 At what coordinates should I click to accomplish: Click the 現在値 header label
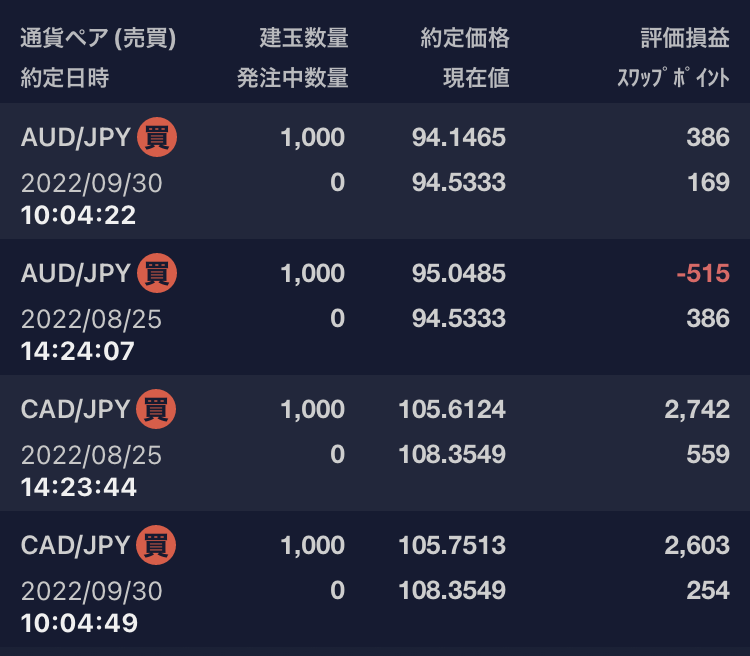[476, 79]
